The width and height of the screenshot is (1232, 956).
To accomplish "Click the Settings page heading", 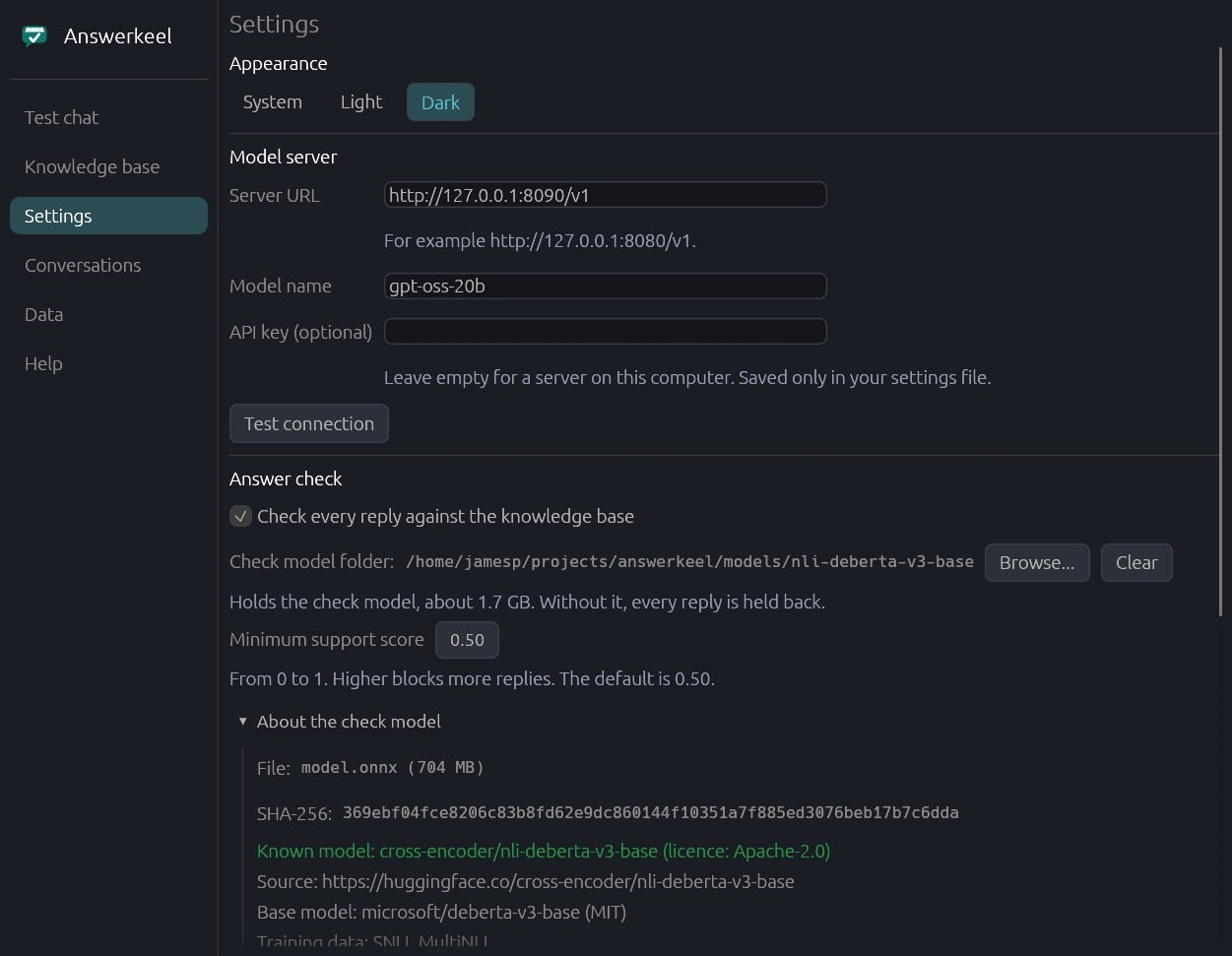I will coord(274,24).
